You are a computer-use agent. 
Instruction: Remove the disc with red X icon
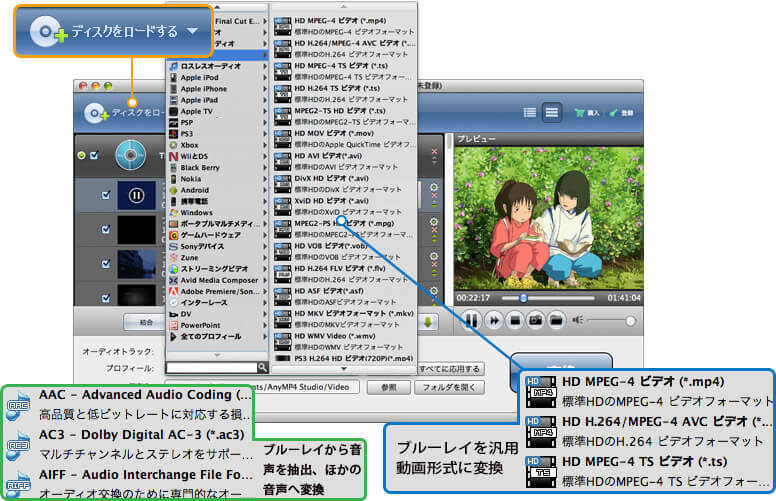[x=434, y=151]
